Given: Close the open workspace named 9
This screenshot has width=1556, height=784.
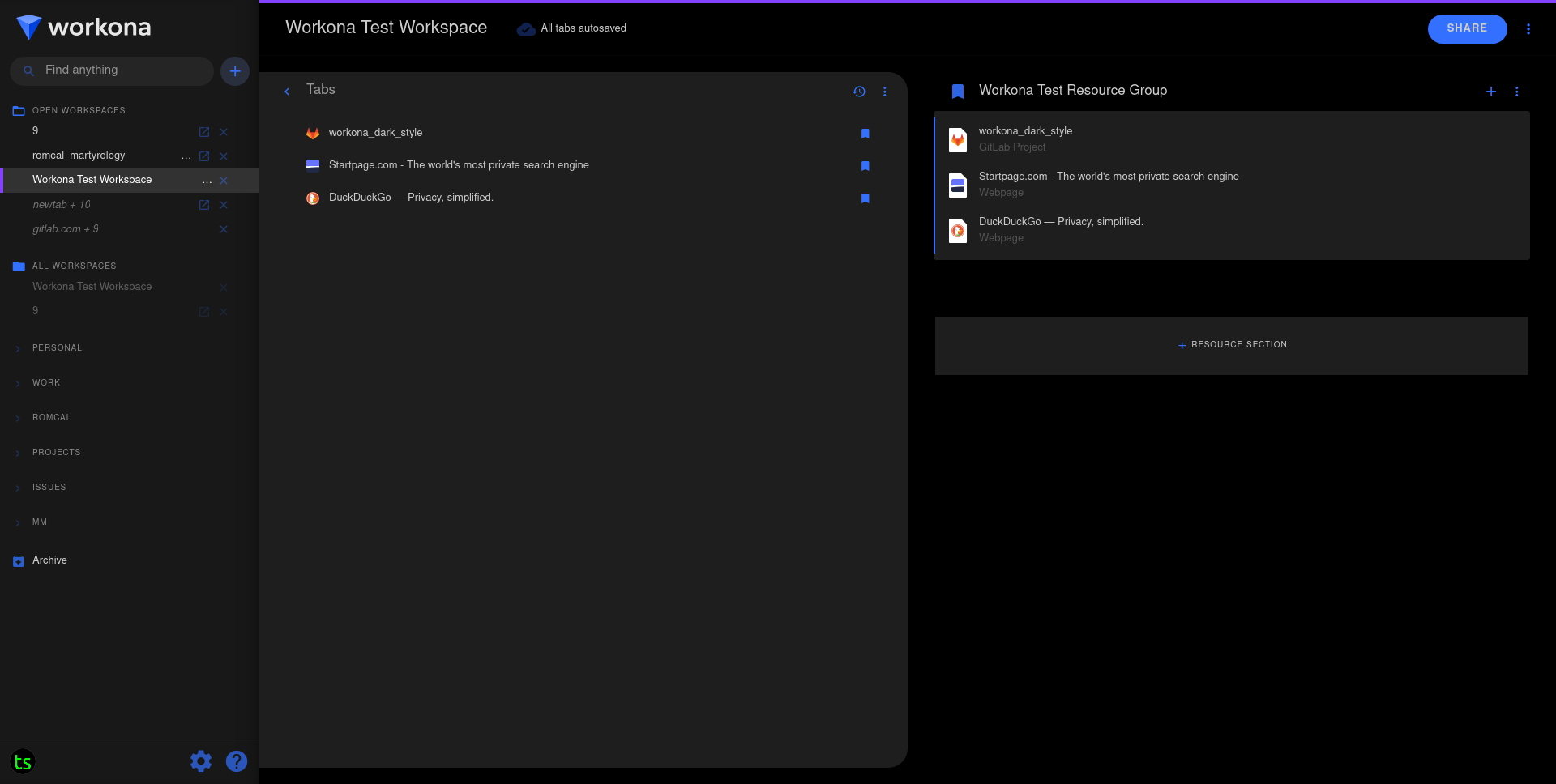Looking at the screenshot, I should tap(224, 132).
